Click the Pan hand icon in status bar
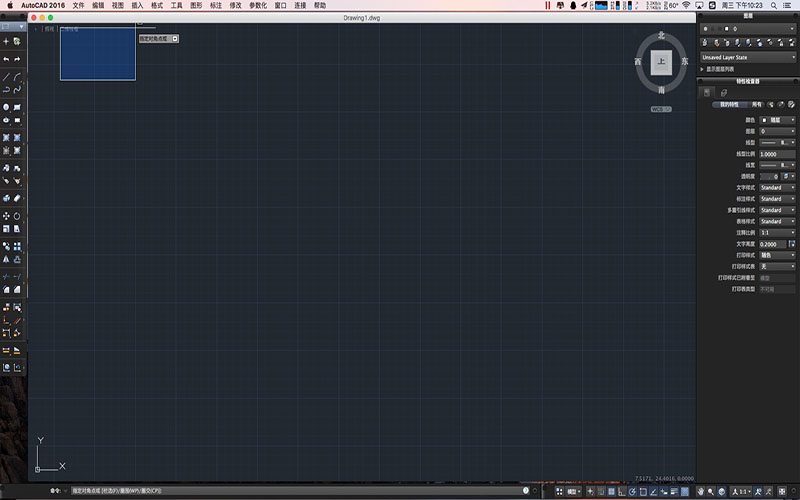This screenshot has height=500, width=800. 700,491
